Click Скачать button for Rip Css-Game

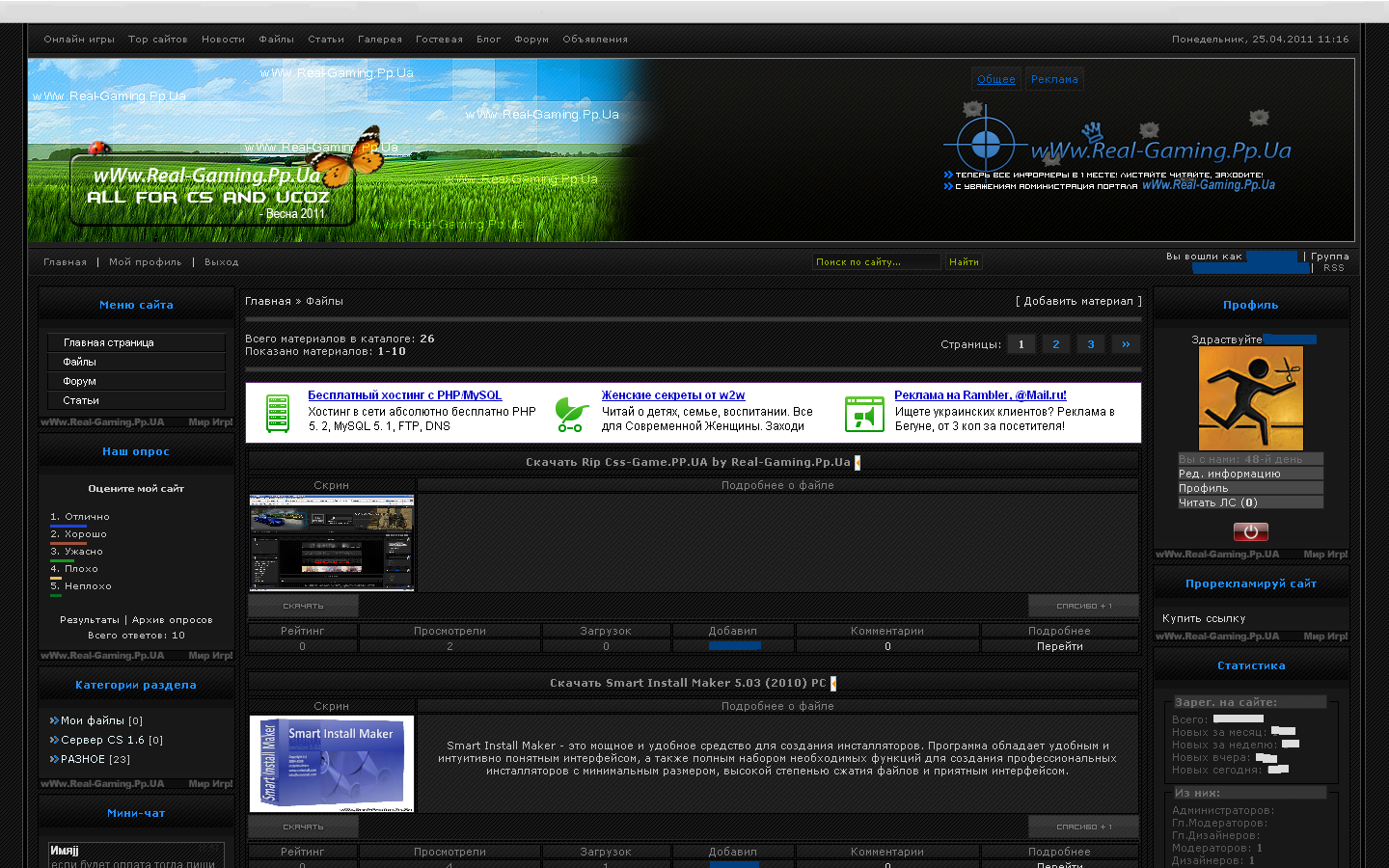[x=303, y=606]
